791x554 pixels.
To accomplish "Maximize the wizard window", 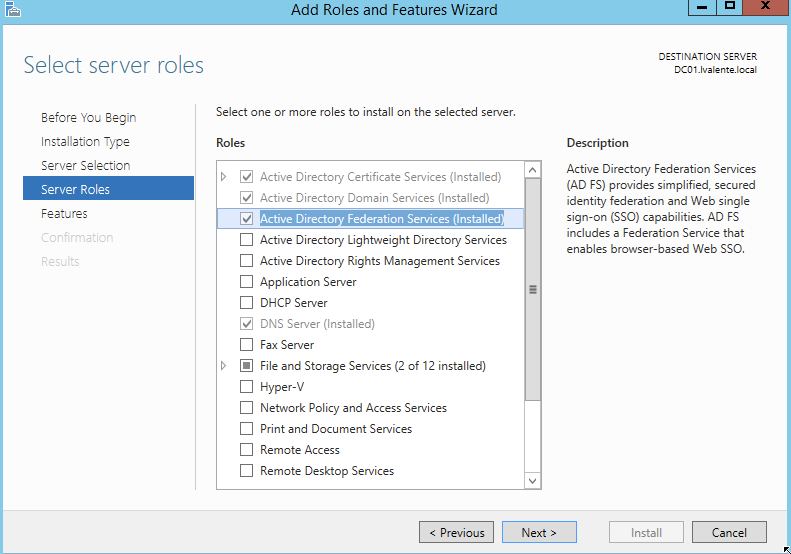I will 731,7.
